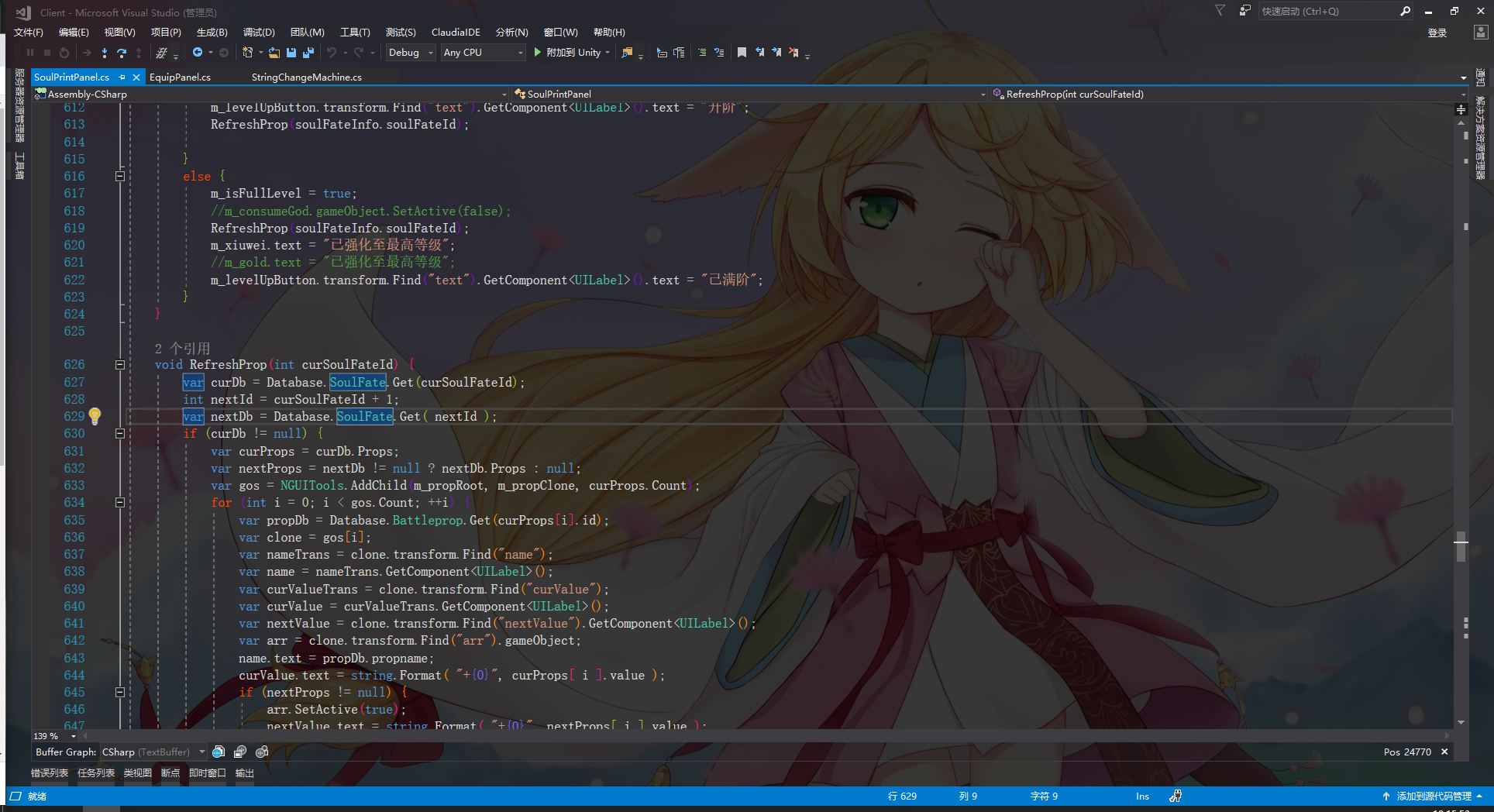1494x812 pixels.
Task: Click the 2 个引用 CodeLens link
Action: pyautogui.click(x=181, y=348)
